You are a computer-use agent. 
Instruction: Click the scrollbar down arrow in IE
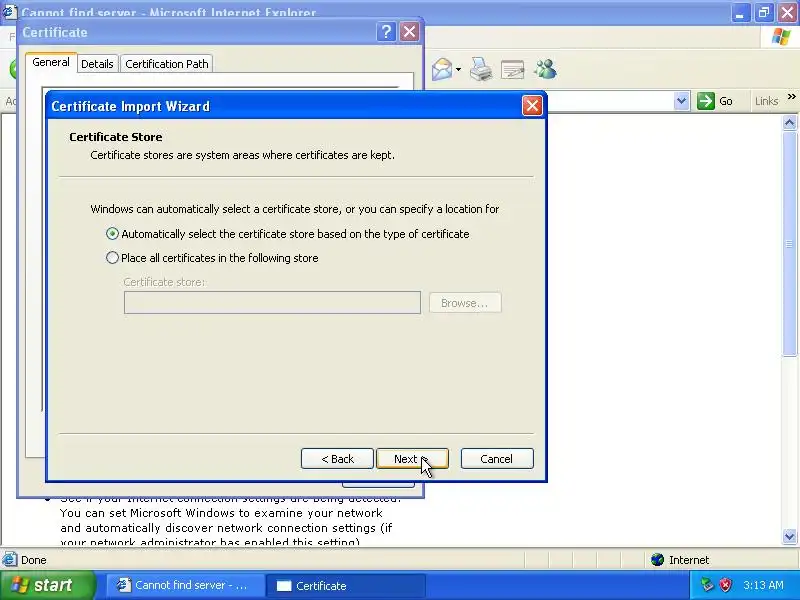click(789, 536)
